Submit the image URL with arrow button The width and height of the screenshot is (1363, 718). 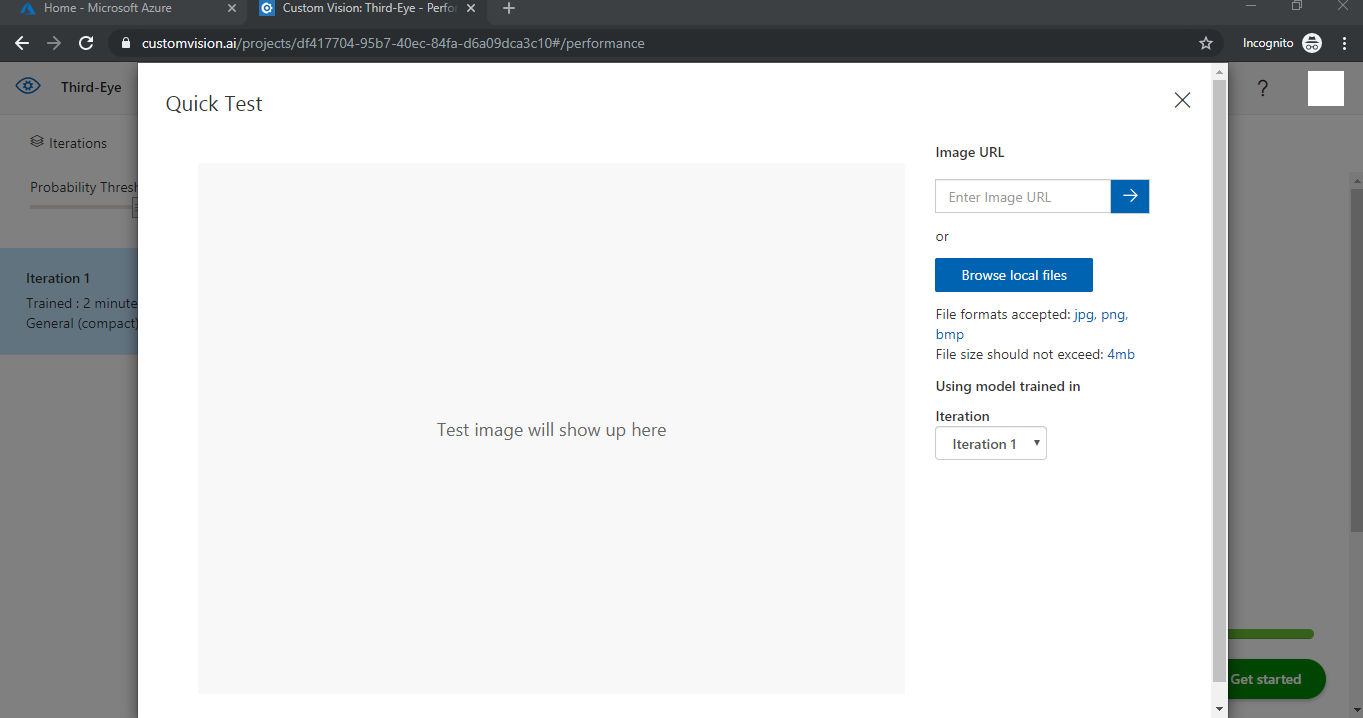click(x=1130, y=197)
